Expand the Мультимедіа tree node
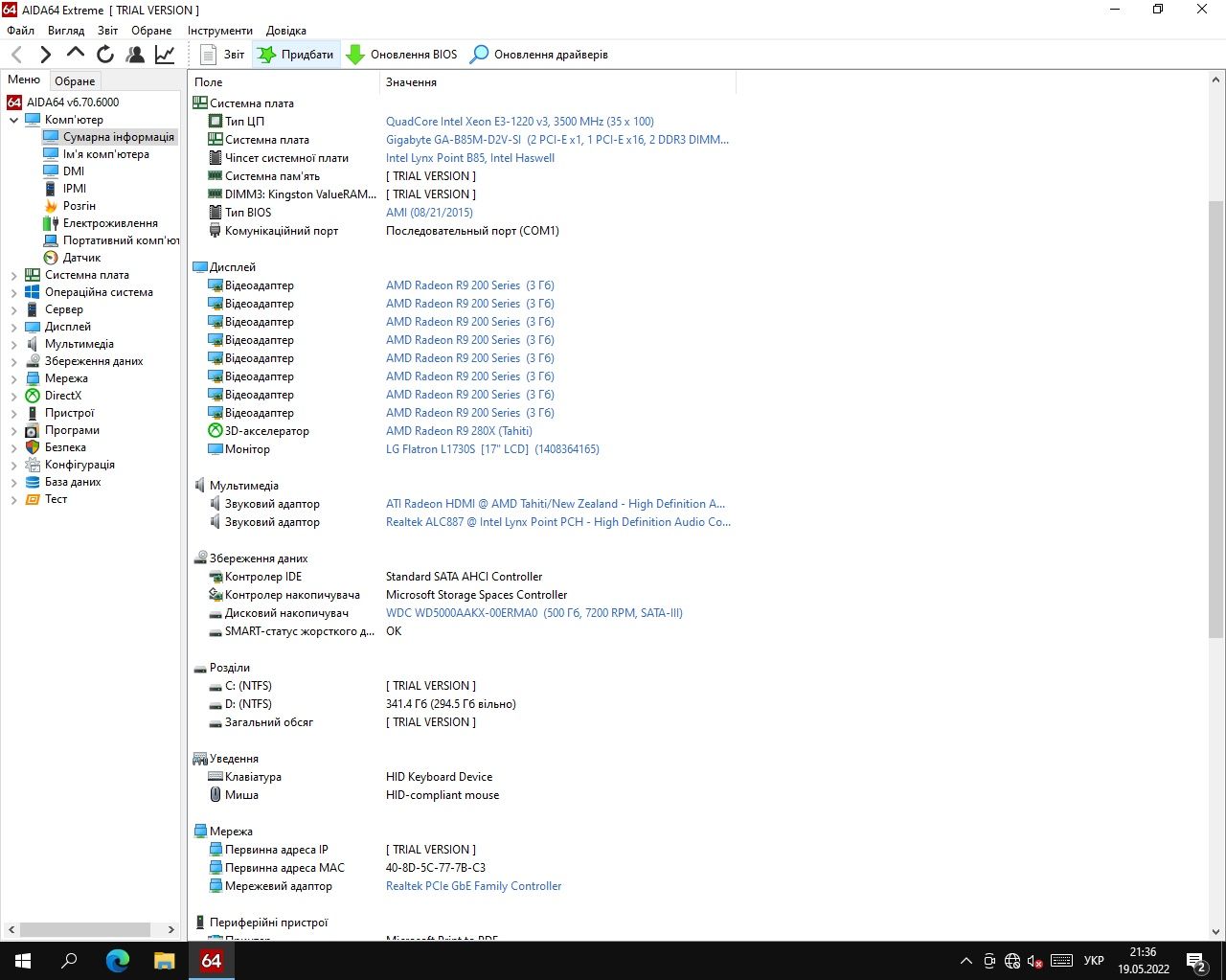Screen dimensions: 1226x980 (x=13, y=344)
